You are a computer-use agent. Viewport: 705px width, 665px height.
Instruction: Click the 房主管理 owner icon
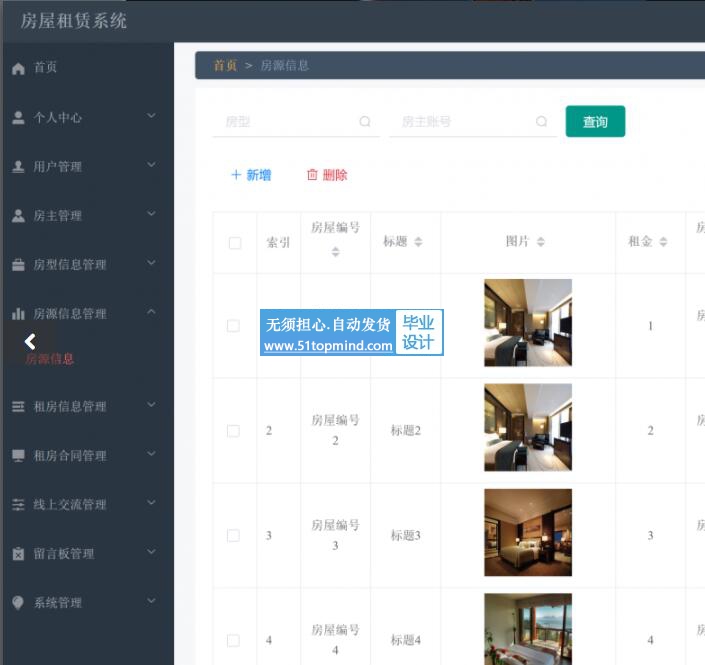click(x=18, y=216)
